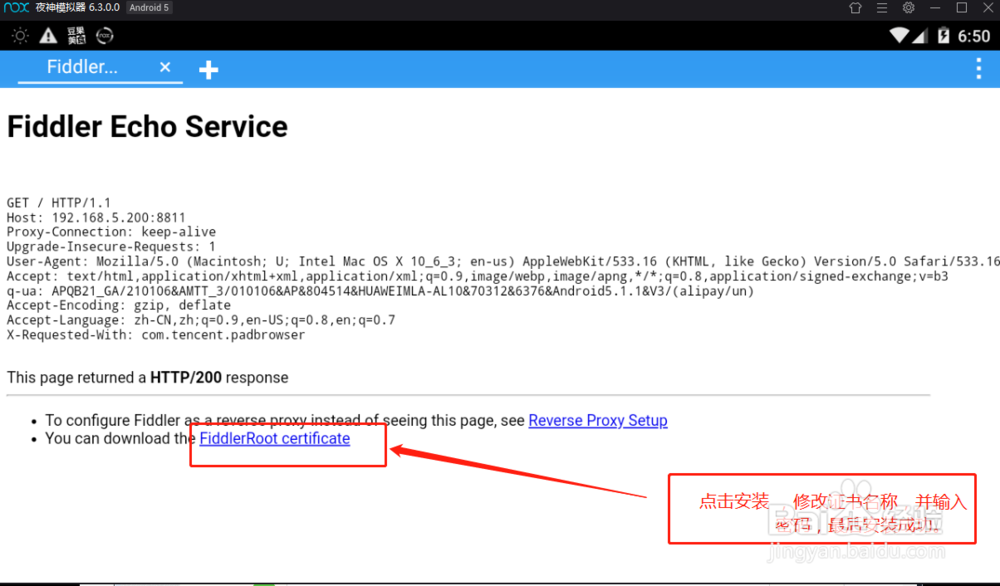The height and width of the screenshot is (586, 1000).
Task: Open the Nox skin/theme shirt icon
Action: tap(855, 8)
